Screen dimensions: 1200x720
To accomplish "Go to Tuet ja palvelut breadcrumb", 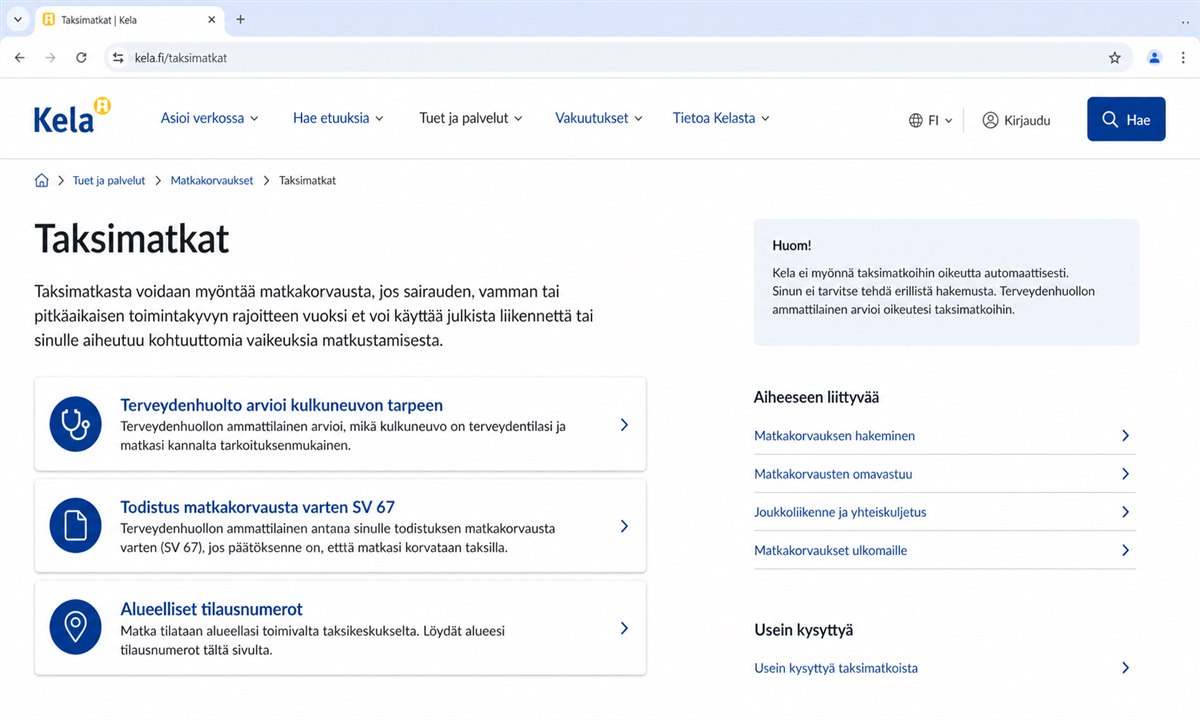I will (109, 181).
